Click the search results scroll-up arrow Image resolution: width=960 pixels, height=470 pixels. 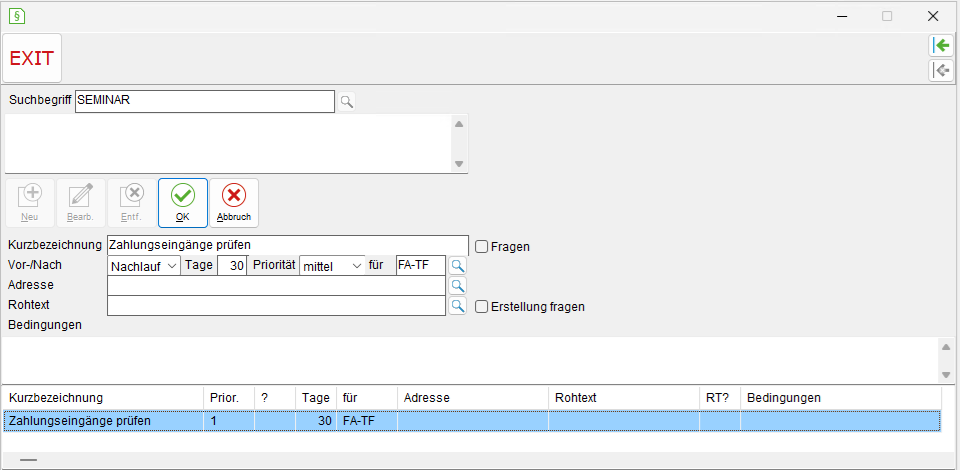[459, 124]
